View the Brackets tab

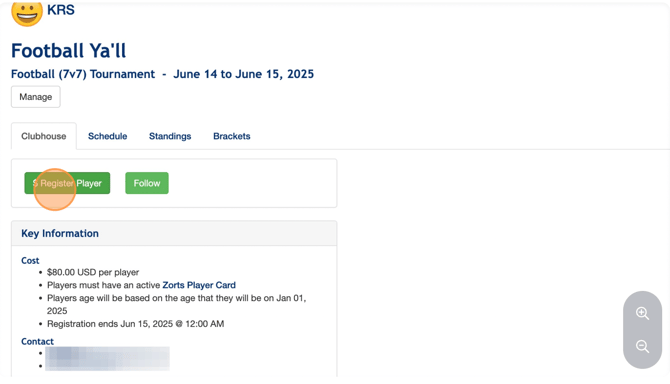232,136
